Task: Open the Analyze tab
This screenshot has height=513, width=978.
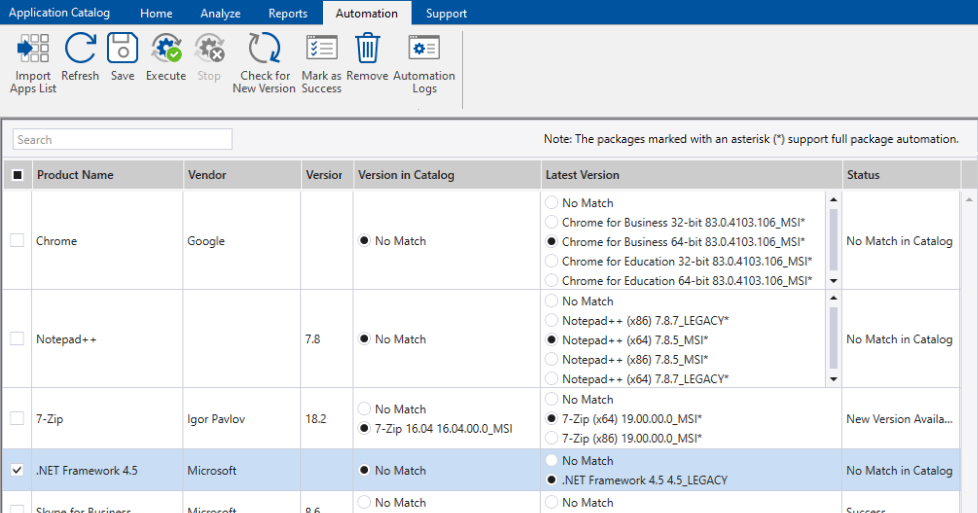Action: [x=220, y=13]
